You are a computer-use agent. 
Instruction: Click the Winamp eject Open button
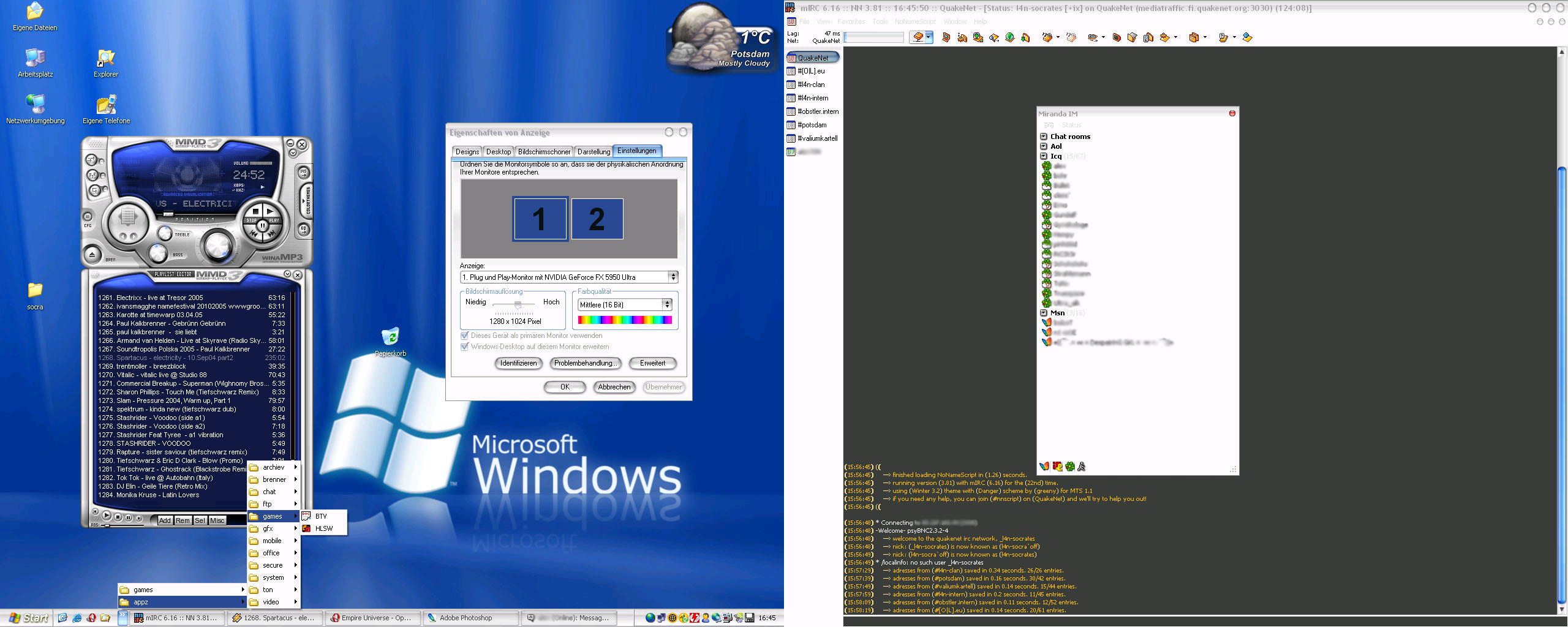pos(92,253)
